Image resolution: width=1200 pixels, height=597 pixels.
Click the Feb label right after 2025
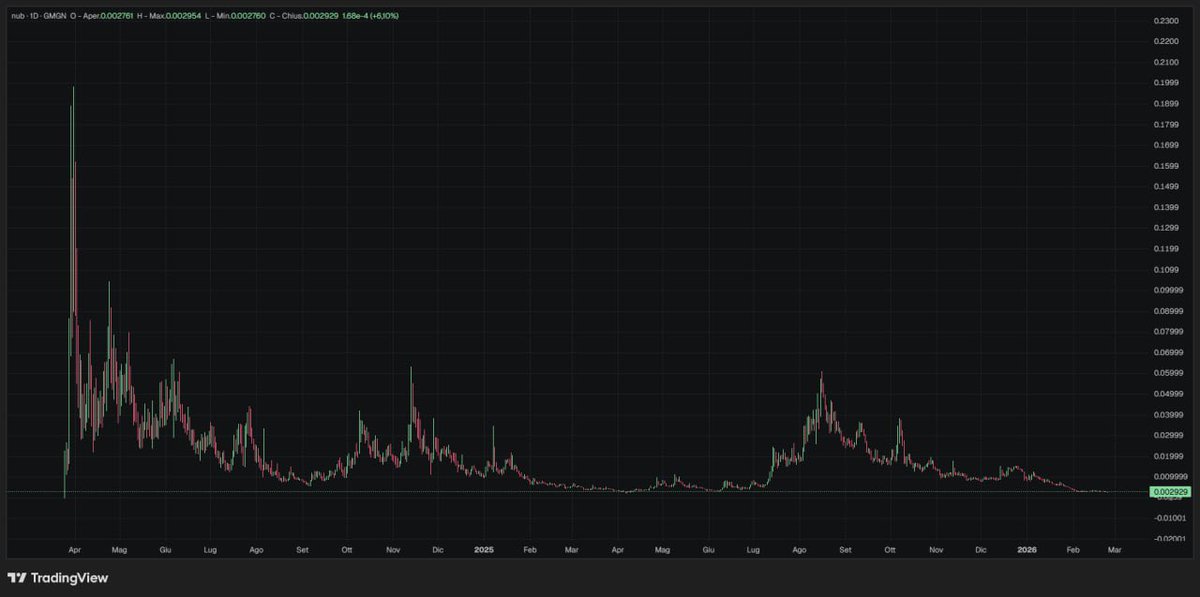click(530, 550)
